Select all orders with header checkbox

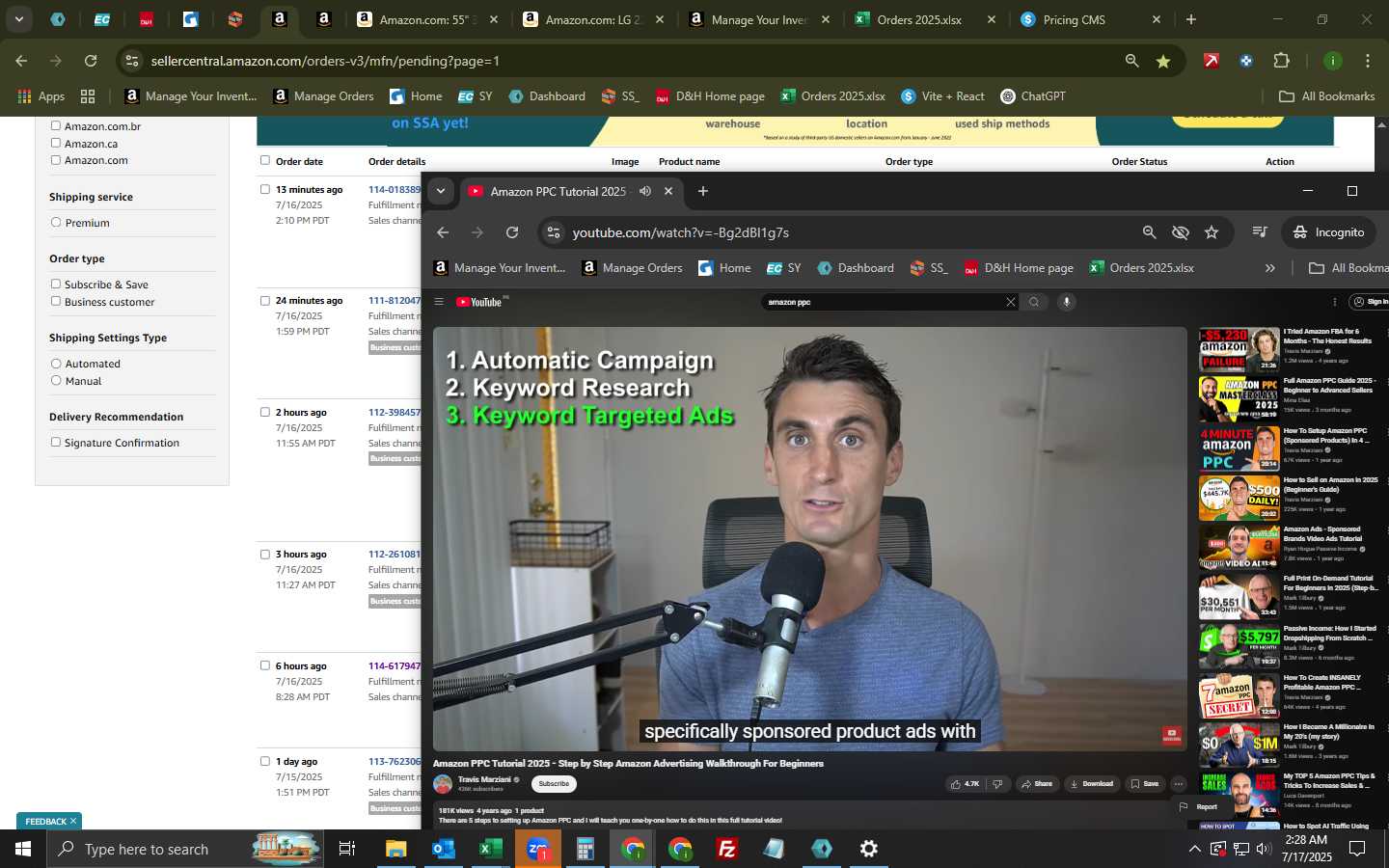tap(265, 160)
